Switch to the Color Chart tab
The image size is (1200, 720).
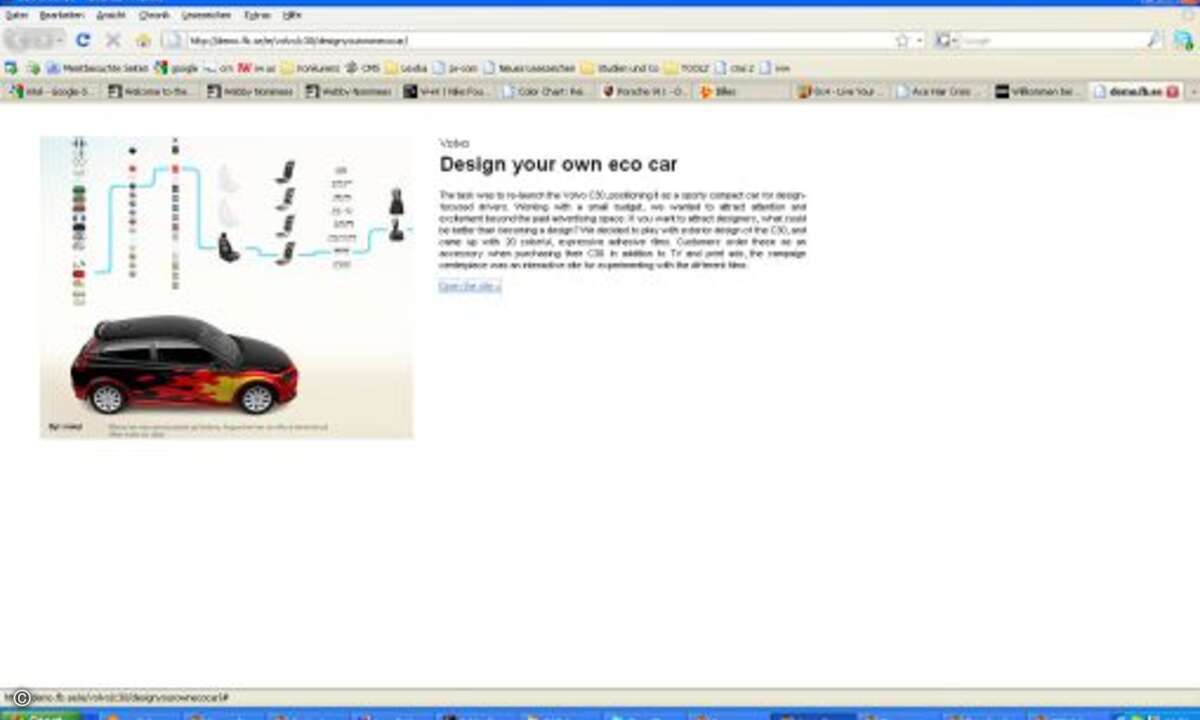pyautogui.click(x=546, y=91)
